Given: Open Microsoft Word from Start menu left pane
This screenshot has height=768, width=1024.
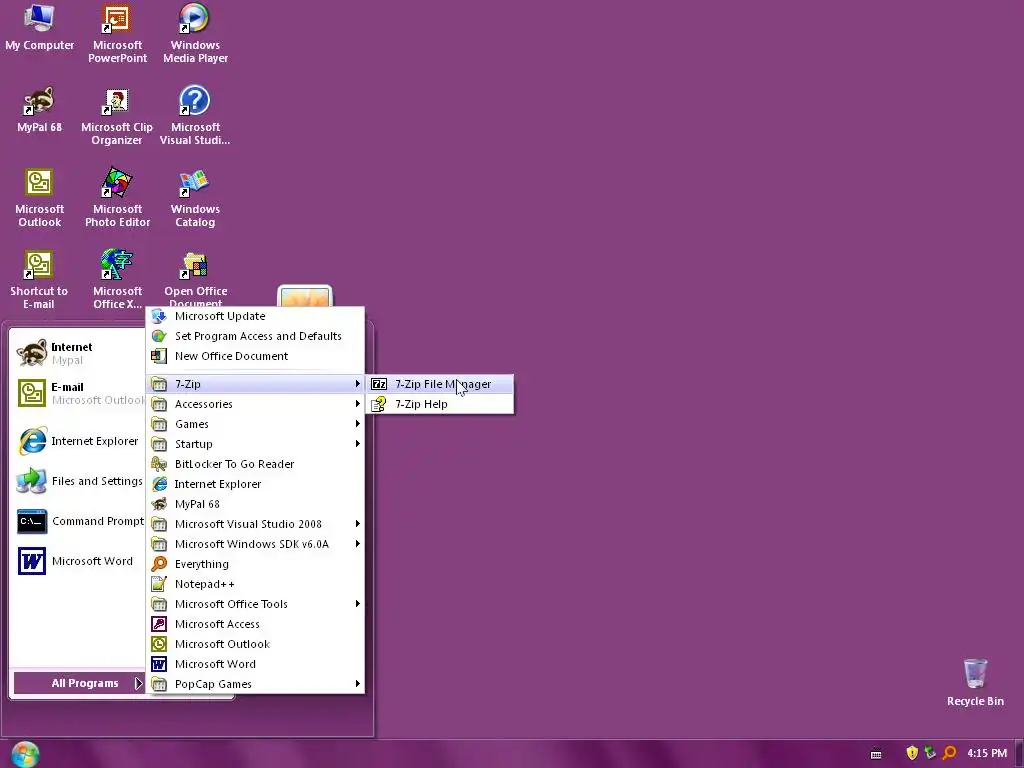Looking at the screenshot, I should [78, 561].
